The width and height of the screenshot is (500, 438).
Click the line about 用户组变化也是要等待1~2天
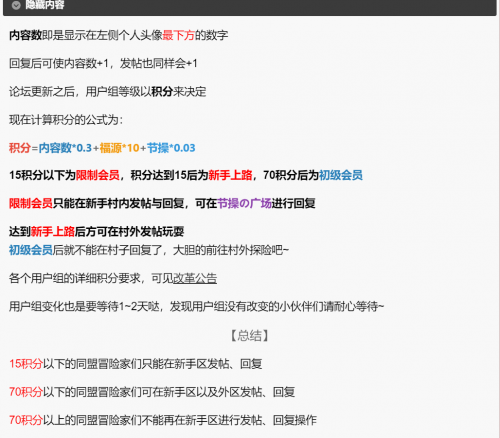coord(196,306)
